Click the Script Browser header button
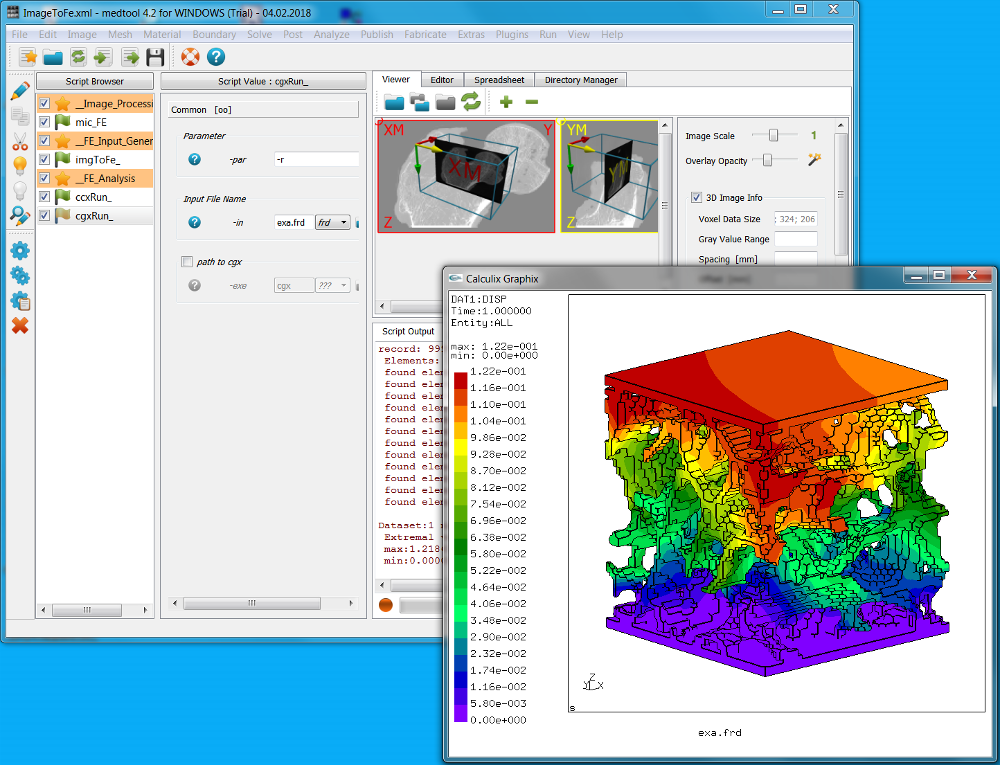The height and width of the screenshot is (765, 1000). point(94,81)
